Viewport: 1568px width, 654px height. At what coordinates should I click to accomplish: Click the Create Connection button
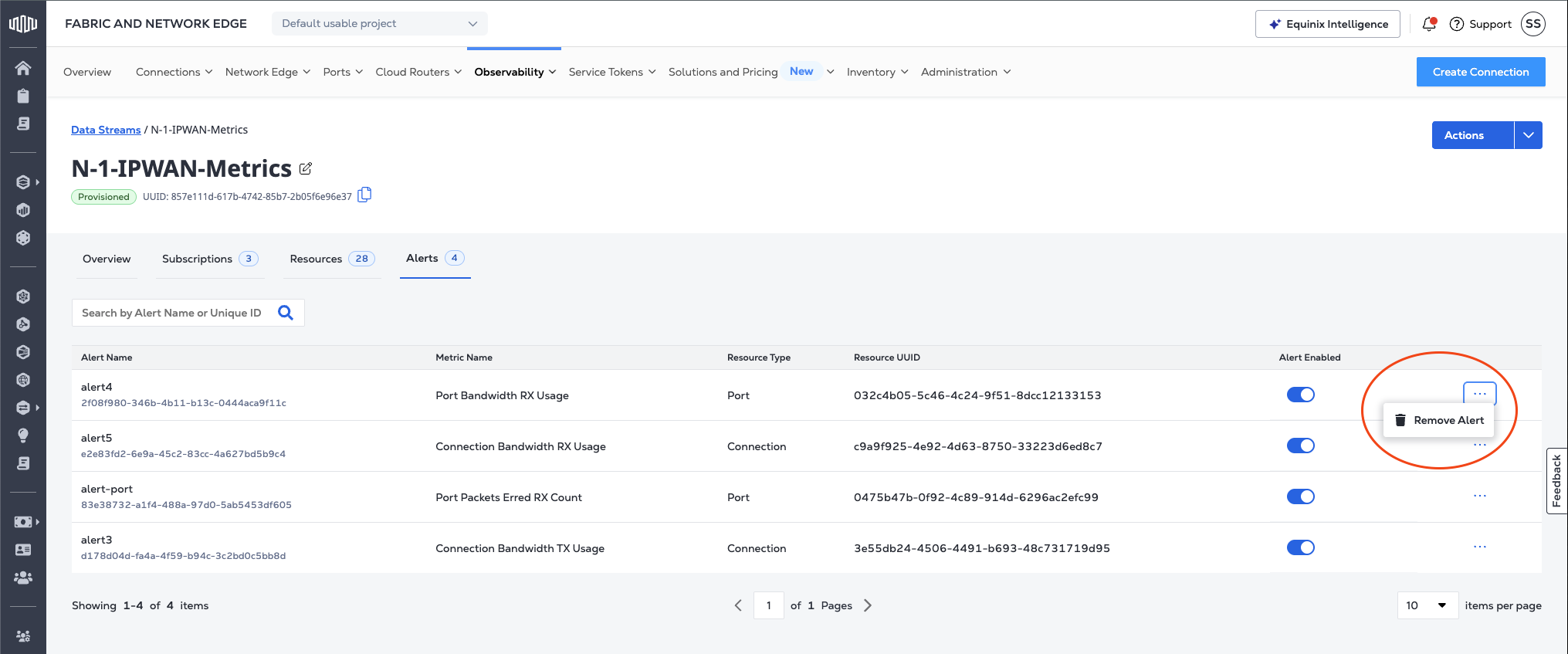click(x=1480, y=72)
